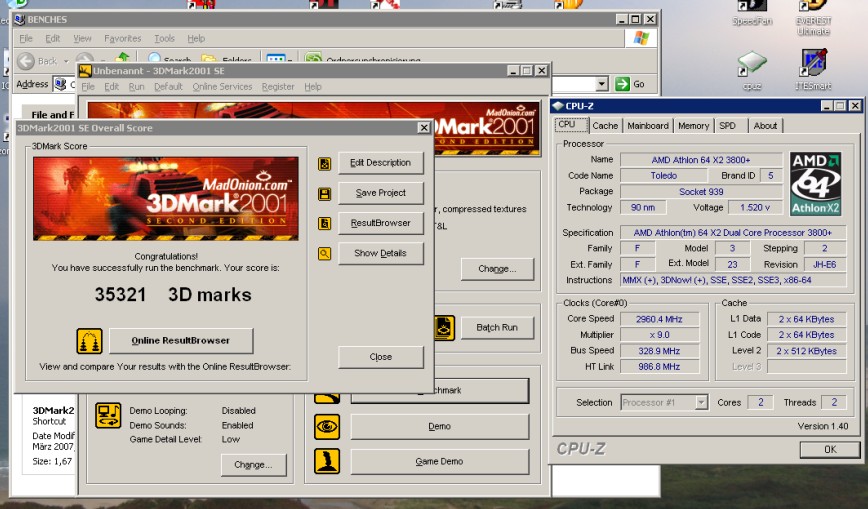Click the Edit Description icon in score dialog
The image size is (868, 509).
(x=324, y=163)
